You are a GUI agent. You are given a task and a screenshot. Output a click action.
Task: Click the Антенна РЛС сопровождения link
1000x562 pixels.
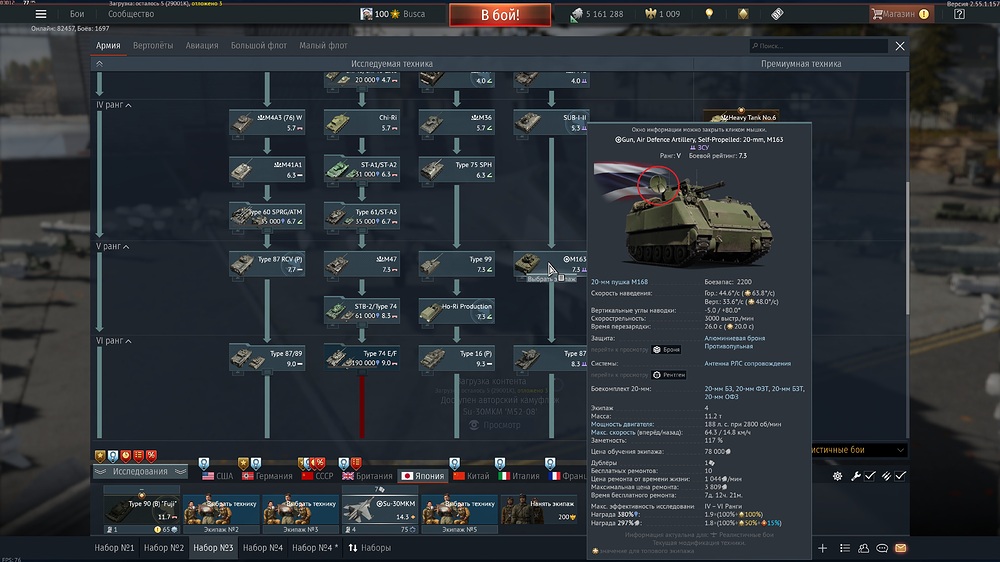747,364
